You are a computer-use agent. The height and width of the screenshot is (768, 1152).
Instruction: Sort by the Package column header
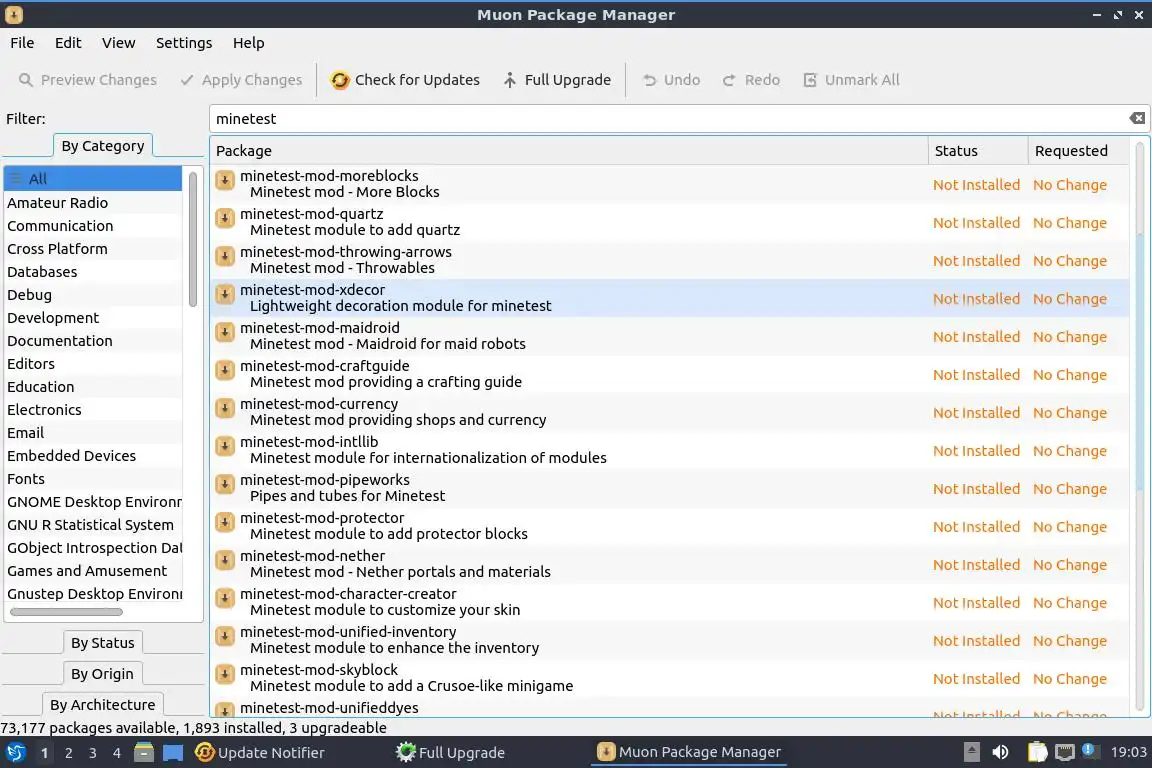click(x=569, y=151)
